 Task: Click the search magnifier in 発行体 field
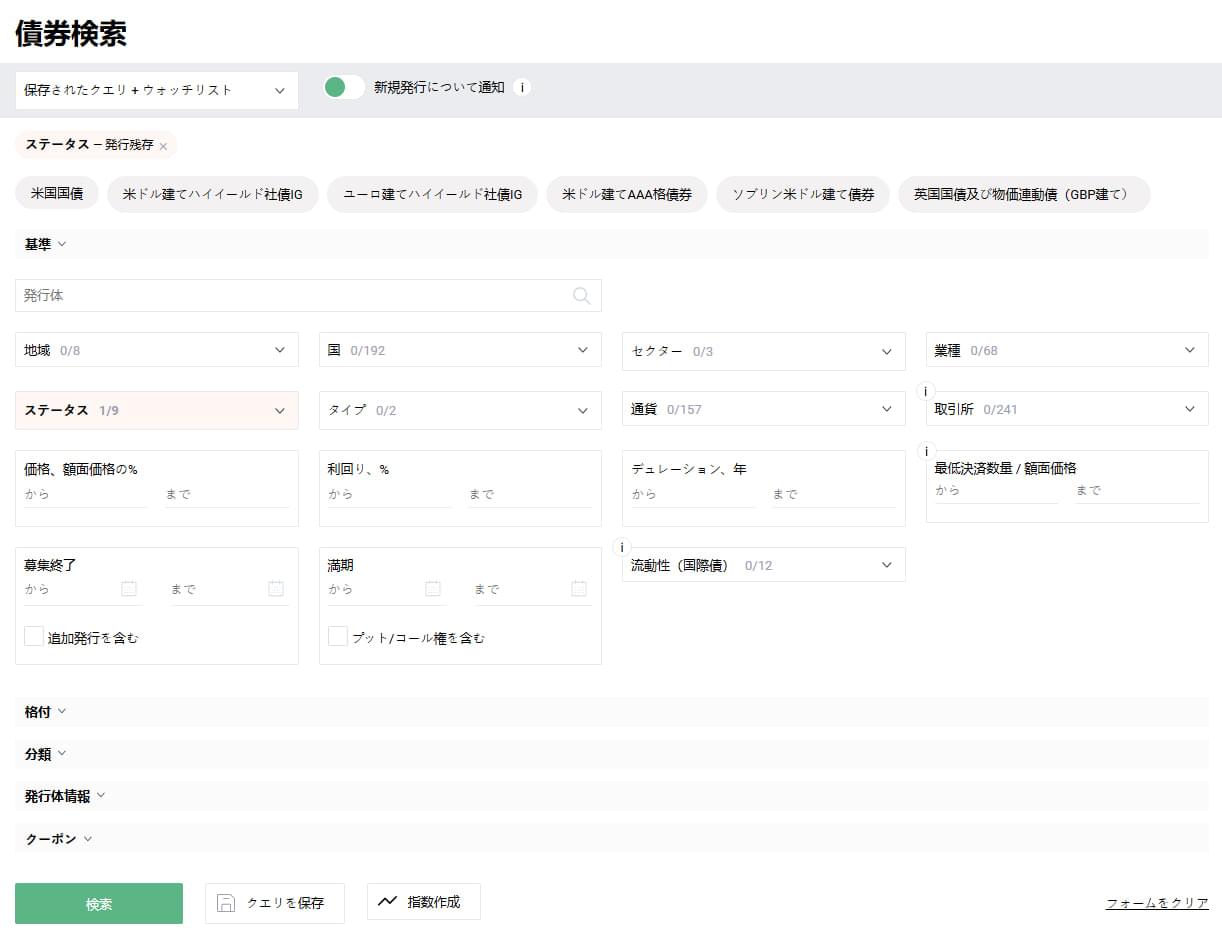[x=581, y=295]
